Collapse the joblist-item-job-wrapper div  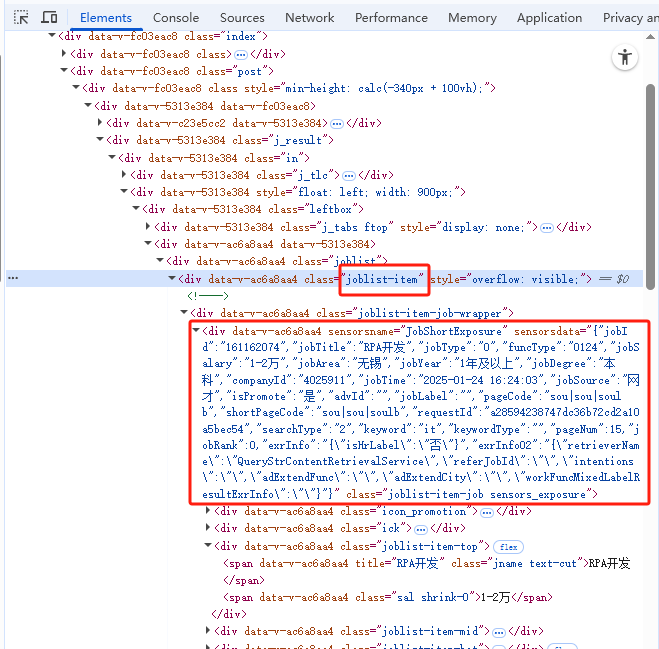click(184, 312)
